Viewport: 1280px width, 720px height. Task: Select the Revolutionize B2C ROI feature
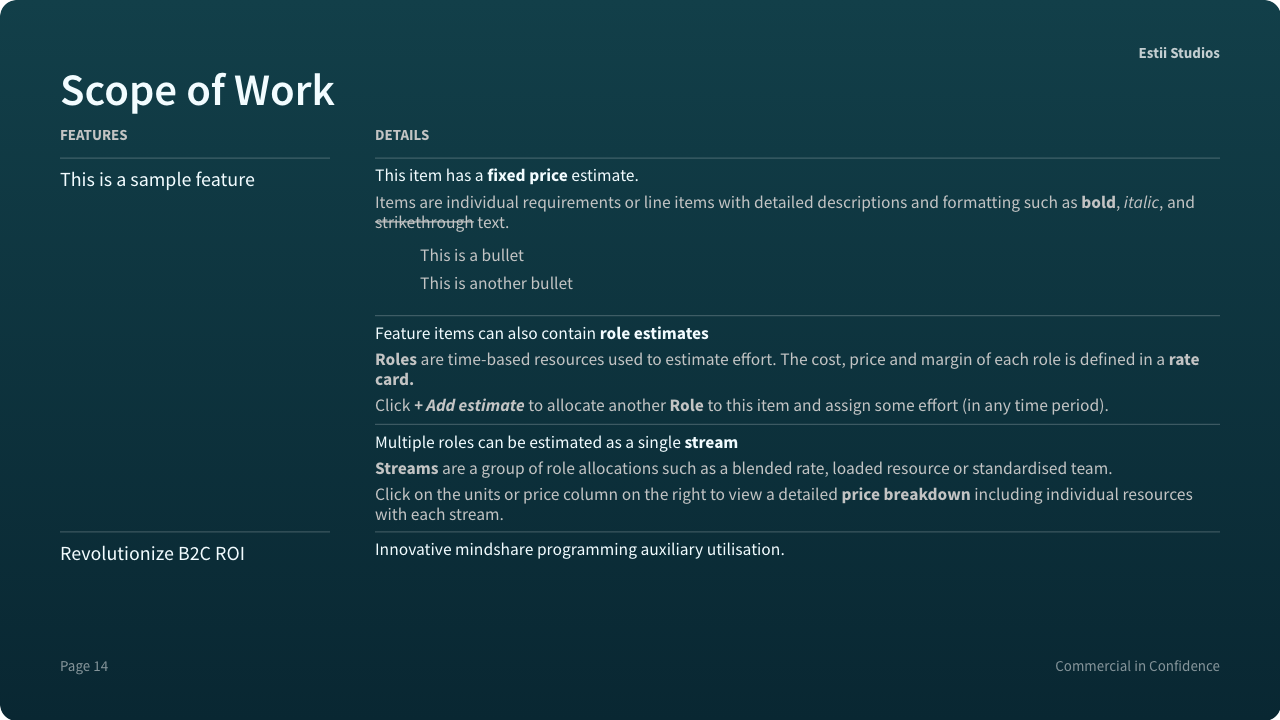click(152, 554)
